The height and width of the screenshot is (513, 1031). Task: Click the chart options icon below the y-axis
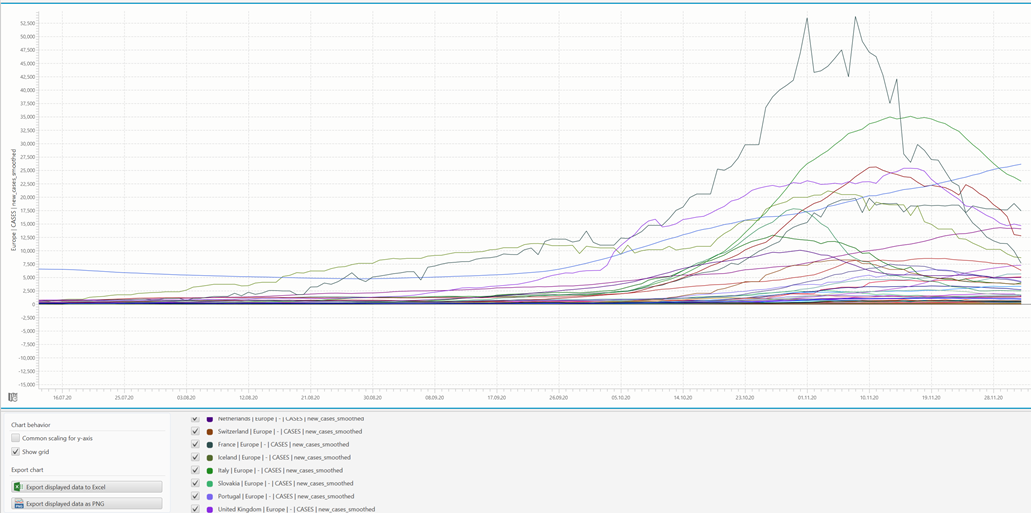(13, 397)
